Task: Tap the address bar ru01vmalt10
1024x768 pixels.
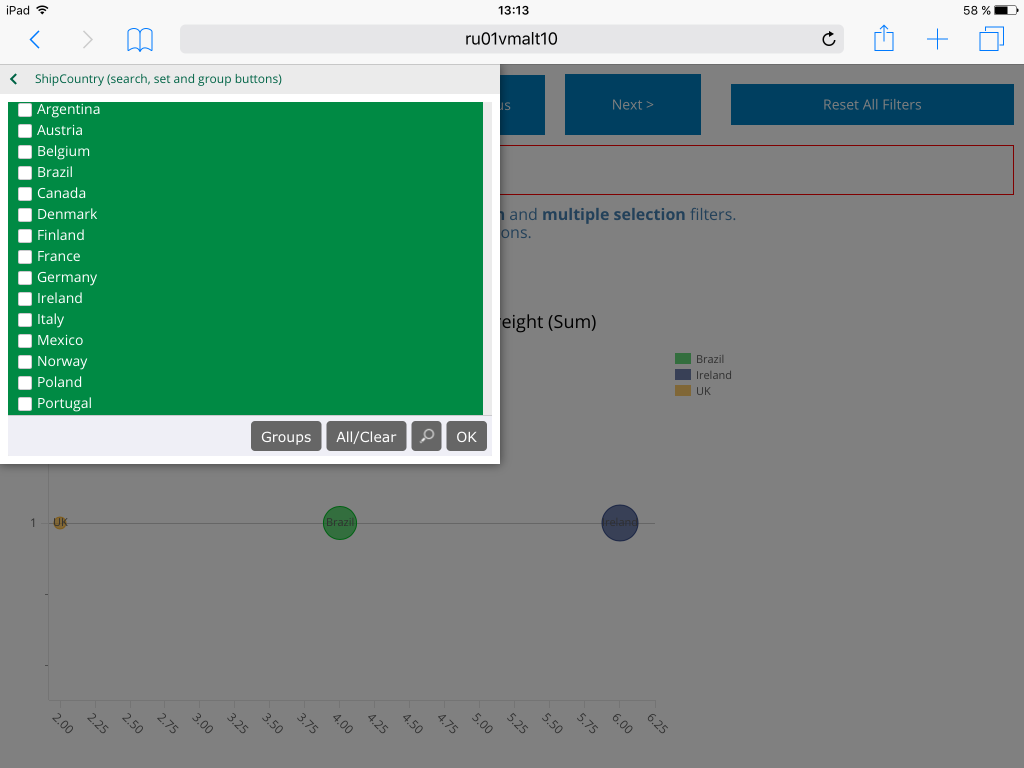Action: [512, 40]
